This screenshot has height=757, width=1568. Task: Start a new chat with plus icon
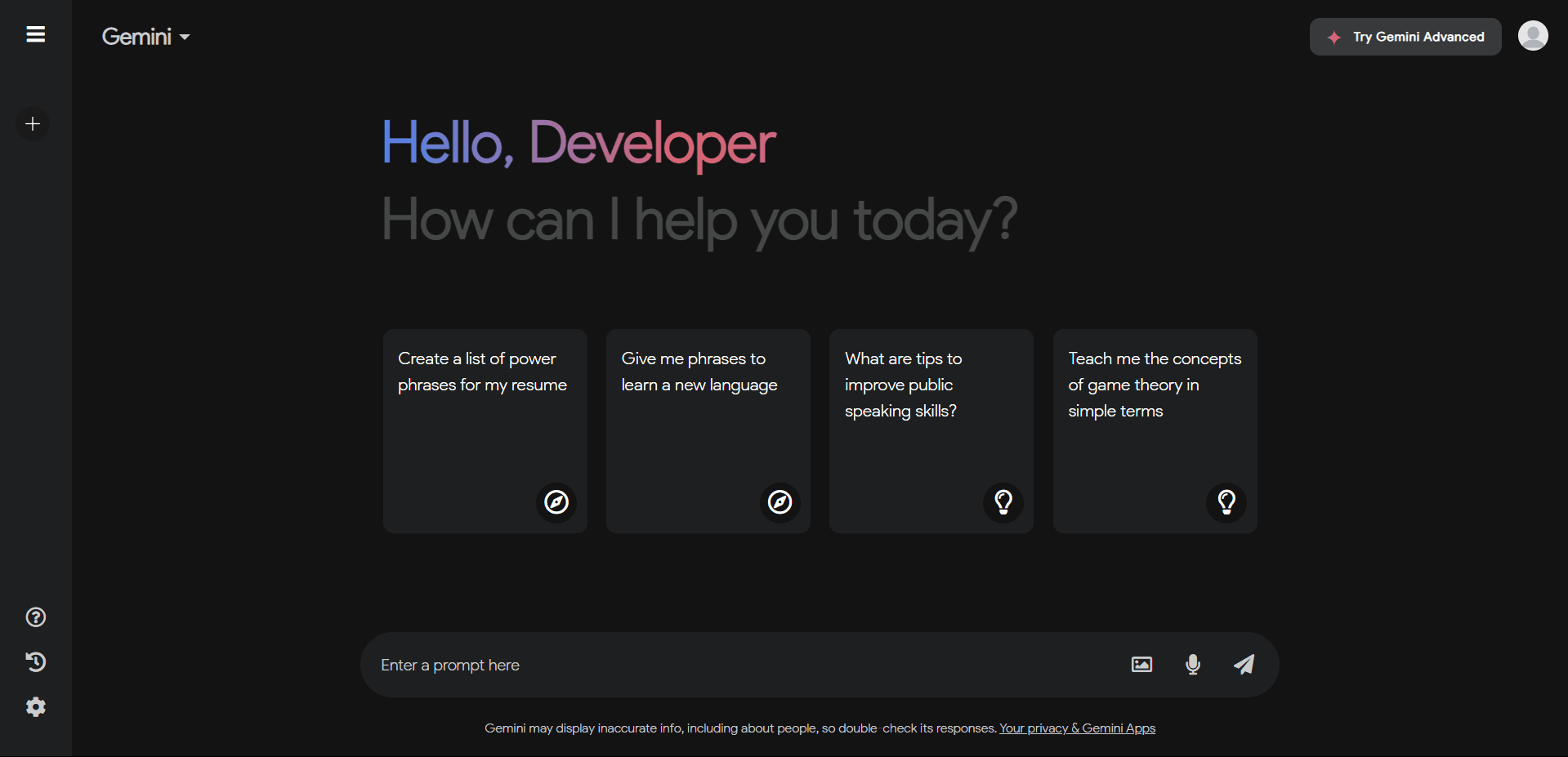pos(33,124)
